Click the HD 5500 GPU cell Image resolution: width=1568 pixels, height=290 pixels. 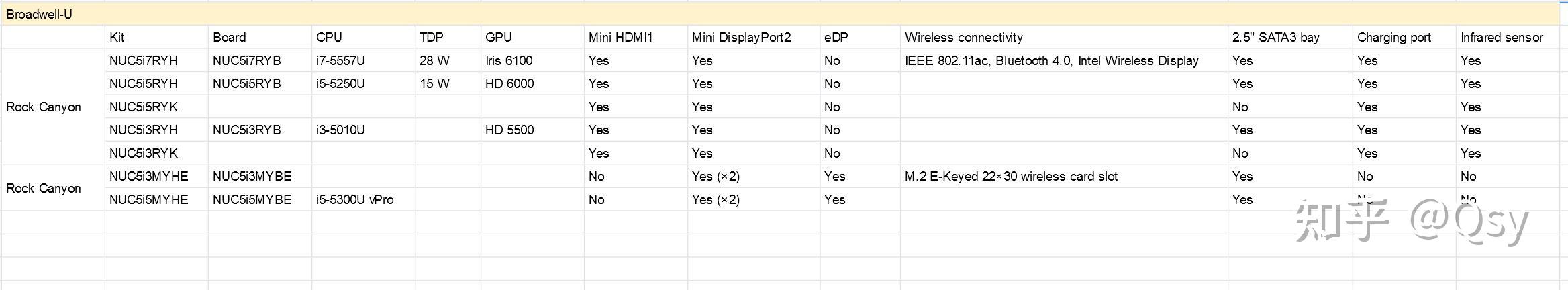coord(509,130)
